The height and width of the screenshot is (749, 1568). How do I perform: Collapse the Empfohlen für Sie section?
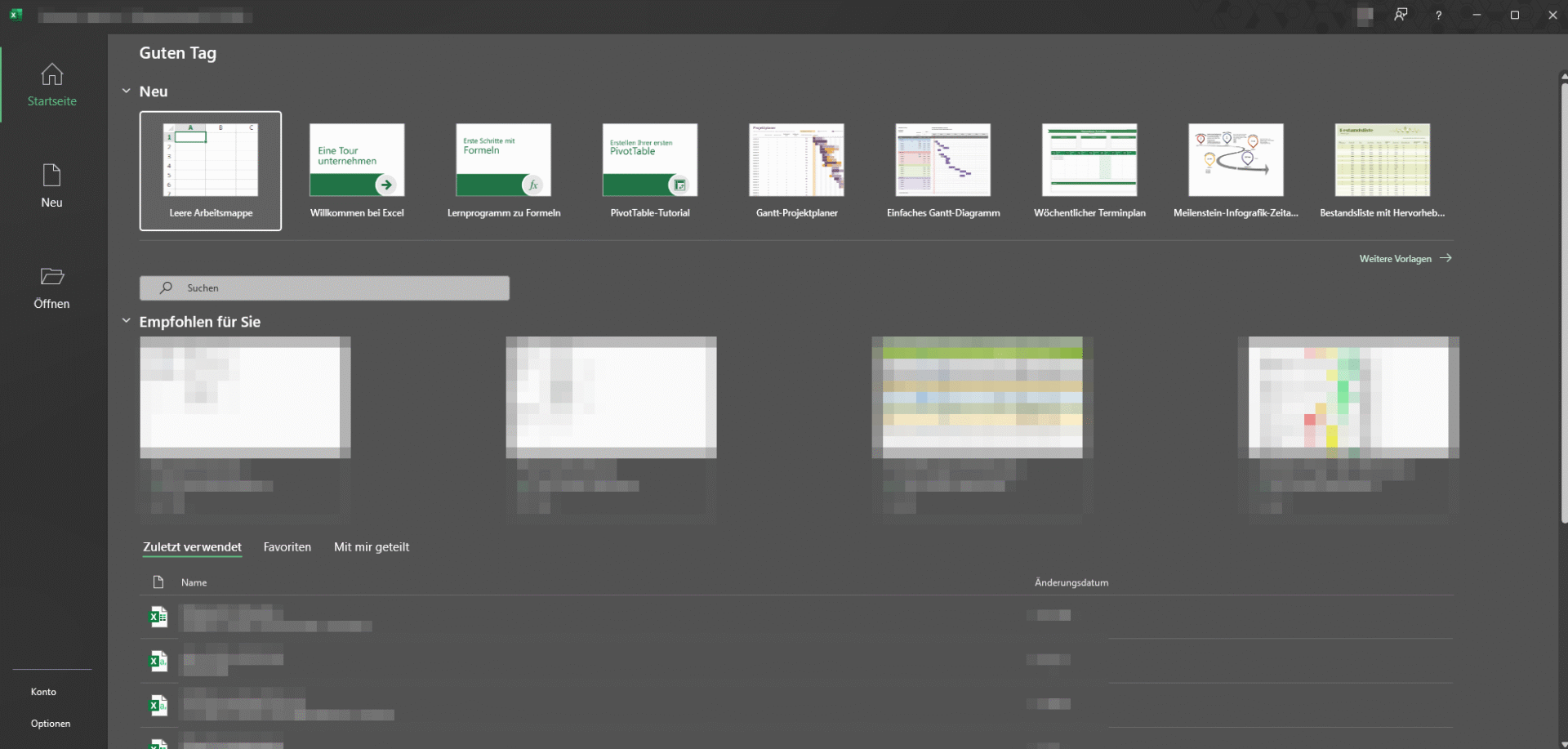[126, 320]
